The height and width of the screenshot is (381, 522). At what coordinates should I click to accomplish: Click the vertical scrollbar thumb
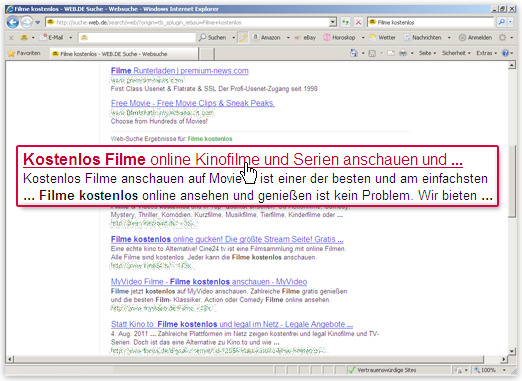click(x=512, y=181)
